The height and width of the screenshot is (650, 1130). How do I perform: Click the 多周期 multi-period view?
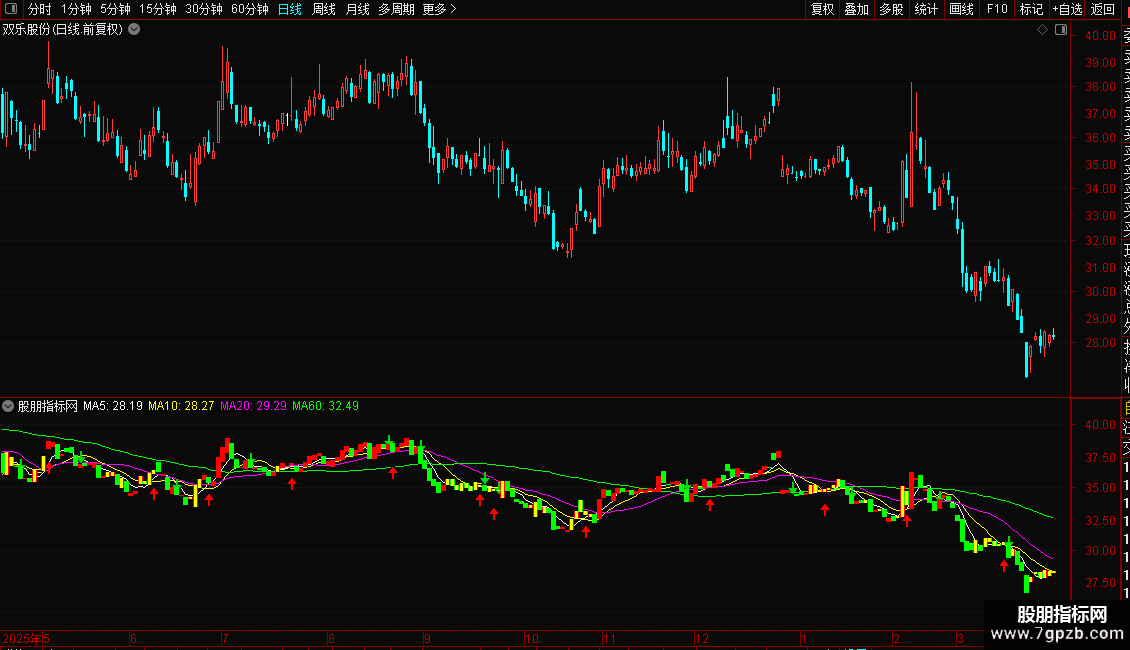tap(396, 9)
